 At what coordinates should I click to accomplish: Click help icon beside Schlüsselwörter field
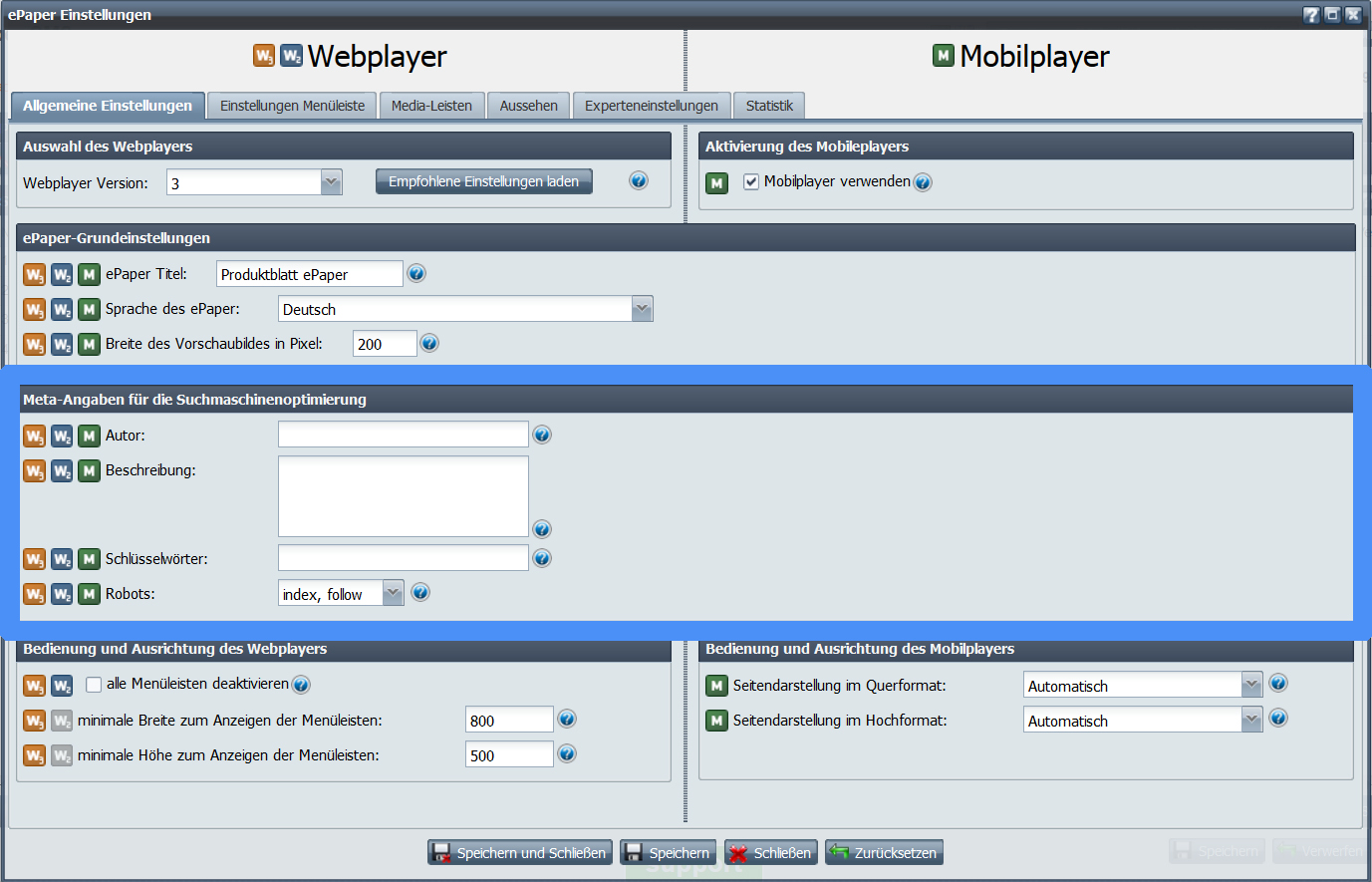(x=542, y=558)
